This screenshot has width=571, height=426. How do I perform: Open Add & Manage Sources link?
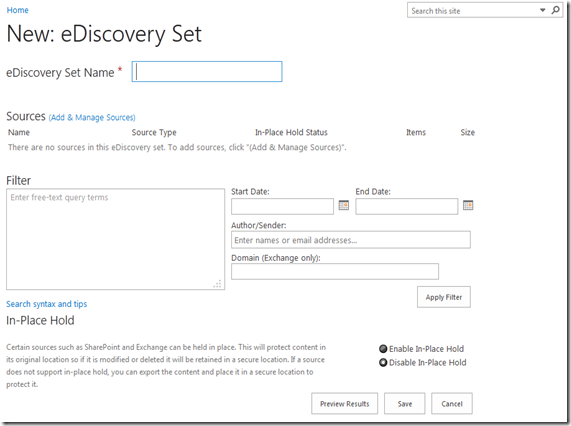(92, 118)
